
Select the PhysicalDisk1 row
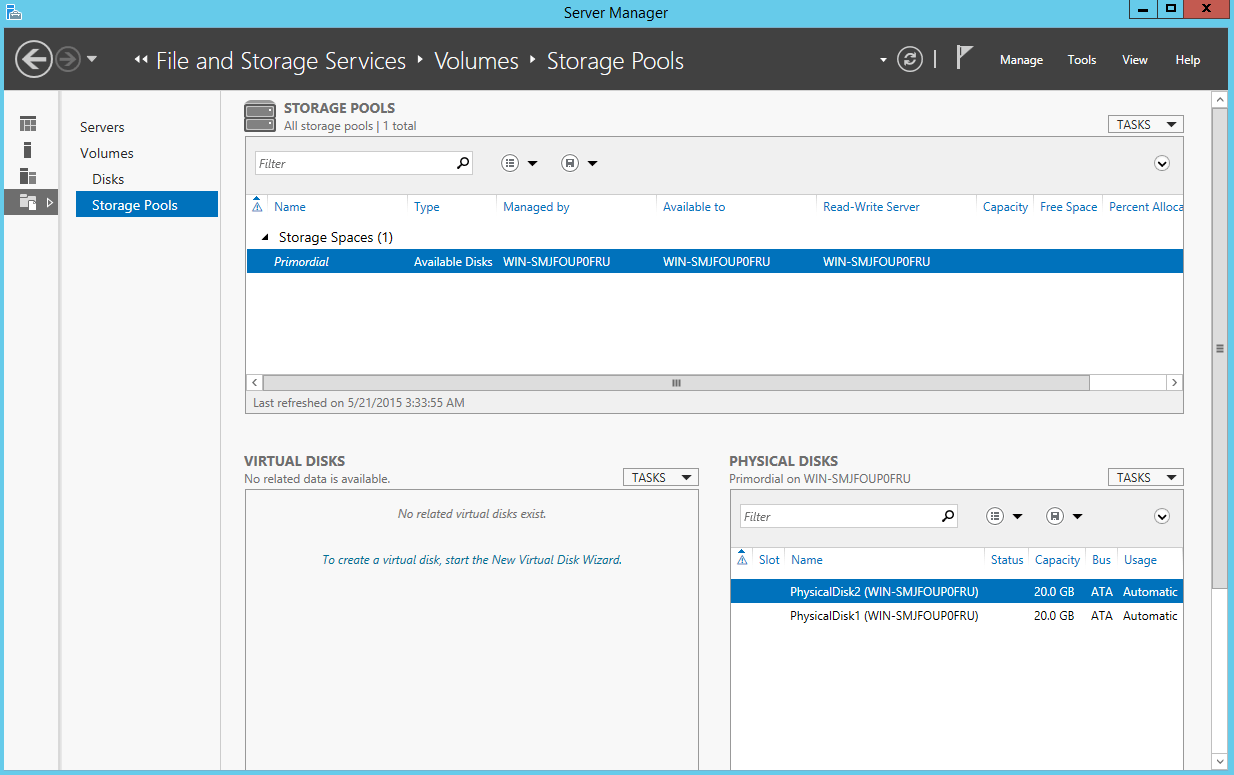(956, 616)
